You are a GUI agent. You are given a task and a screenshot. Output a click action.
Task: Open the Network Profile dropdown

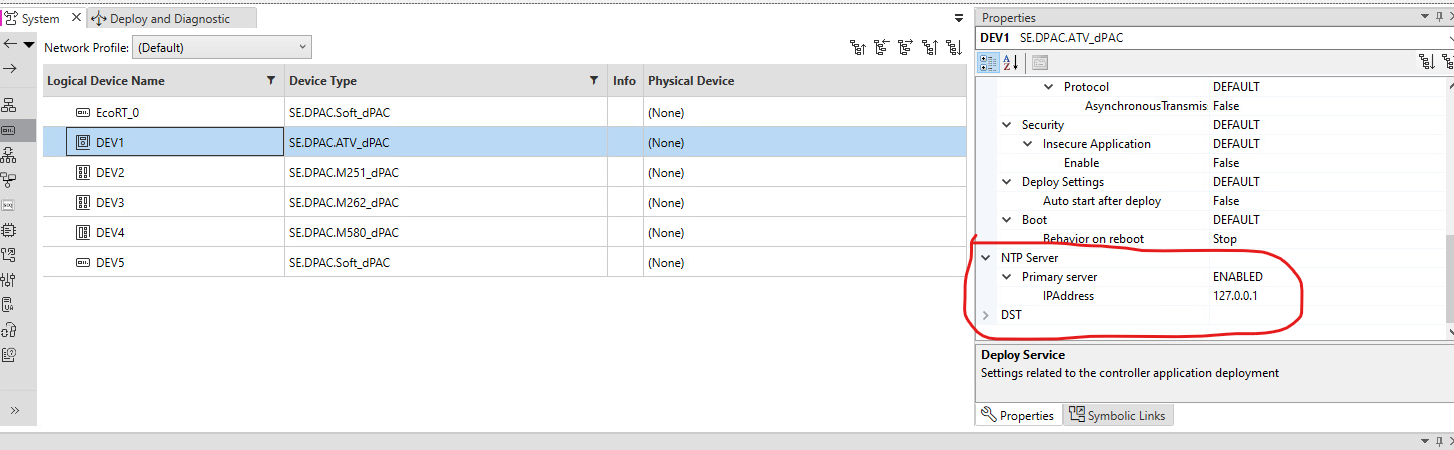[x=222, y=47]
